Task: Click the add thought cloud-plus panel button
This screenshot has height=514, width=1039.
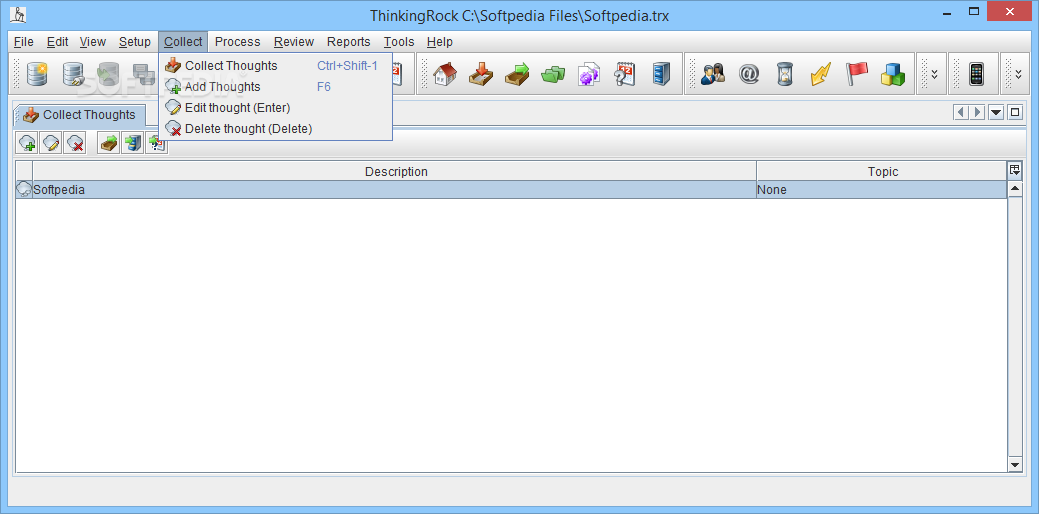Action: (27, 142)
